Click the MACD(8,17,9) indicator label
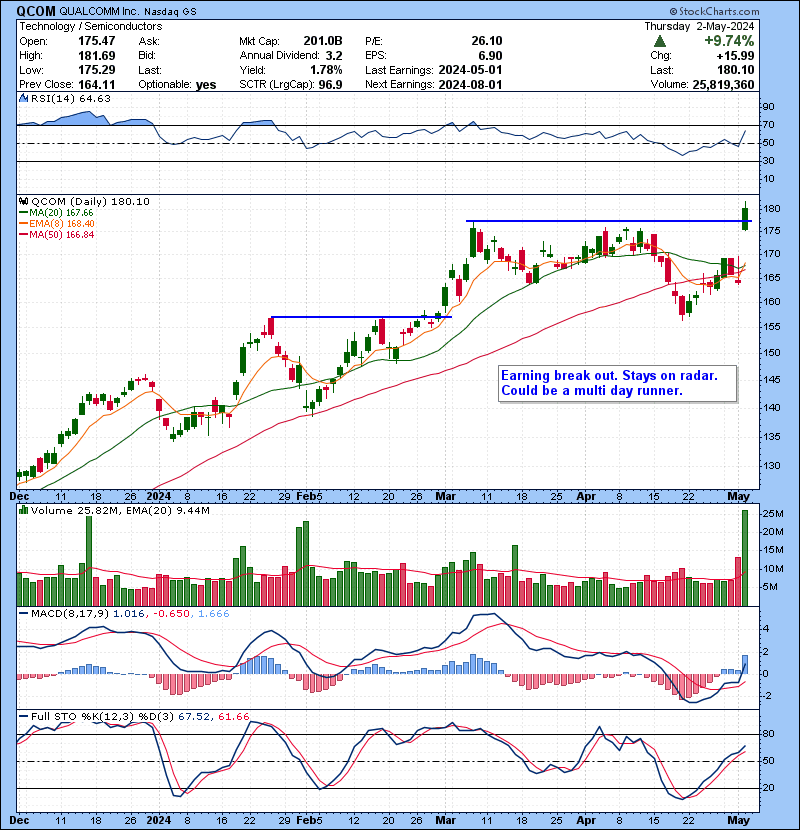 [70, 614]
